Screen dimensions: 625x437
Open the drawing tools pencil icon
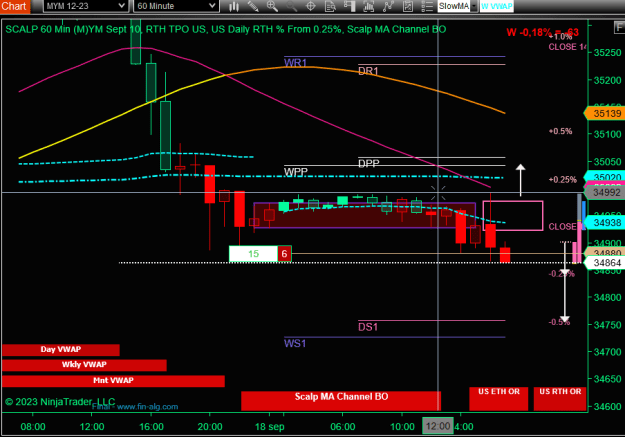pyautogui.click(x=253, y=6)
